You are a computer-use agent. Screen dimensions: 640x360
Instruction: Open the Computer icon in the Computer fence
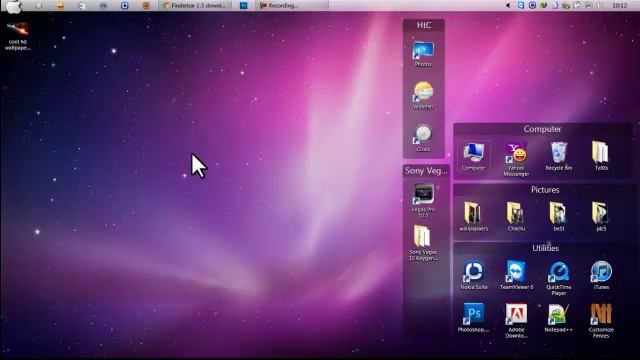click(473, 157)
